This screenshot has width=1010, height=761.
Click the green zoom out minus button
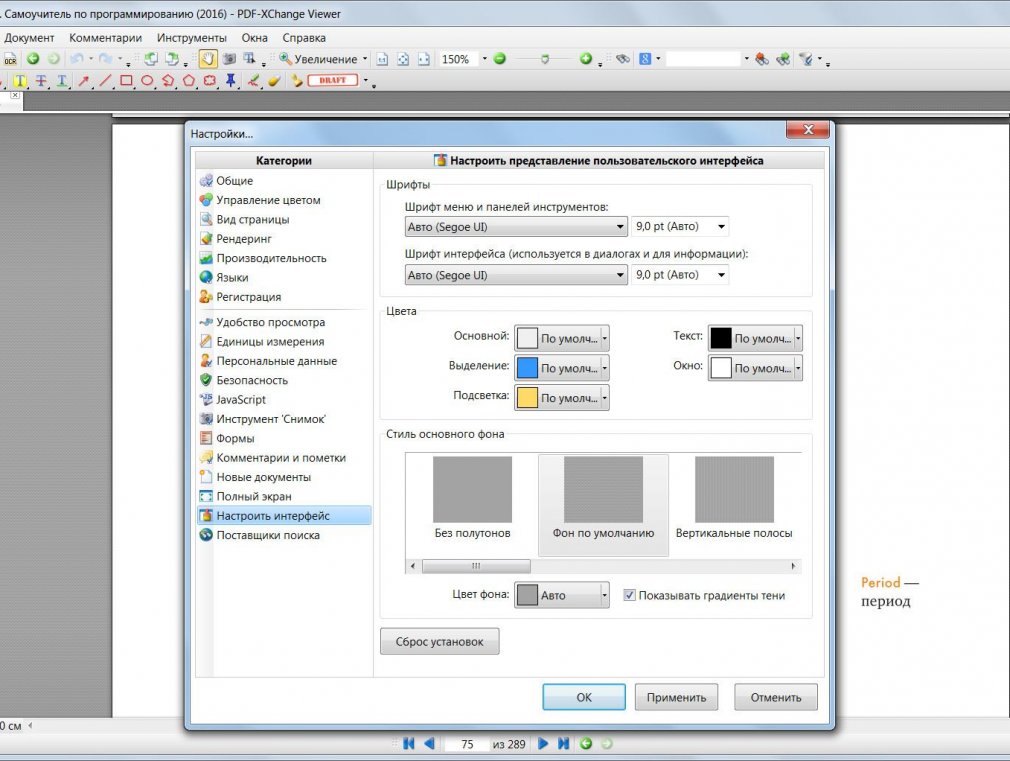(500, 59)
